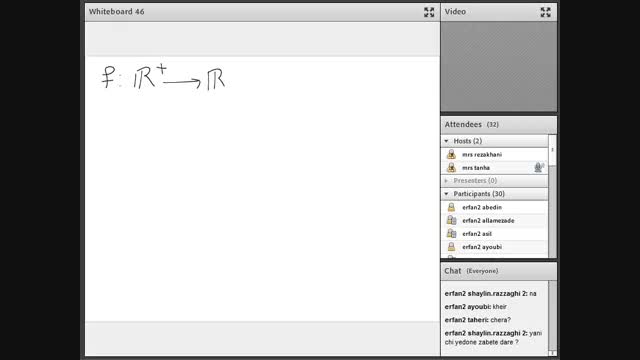This screenshot has width=640, height=360.
Task: Maximize the Video panel
Action: coord(545,12)
